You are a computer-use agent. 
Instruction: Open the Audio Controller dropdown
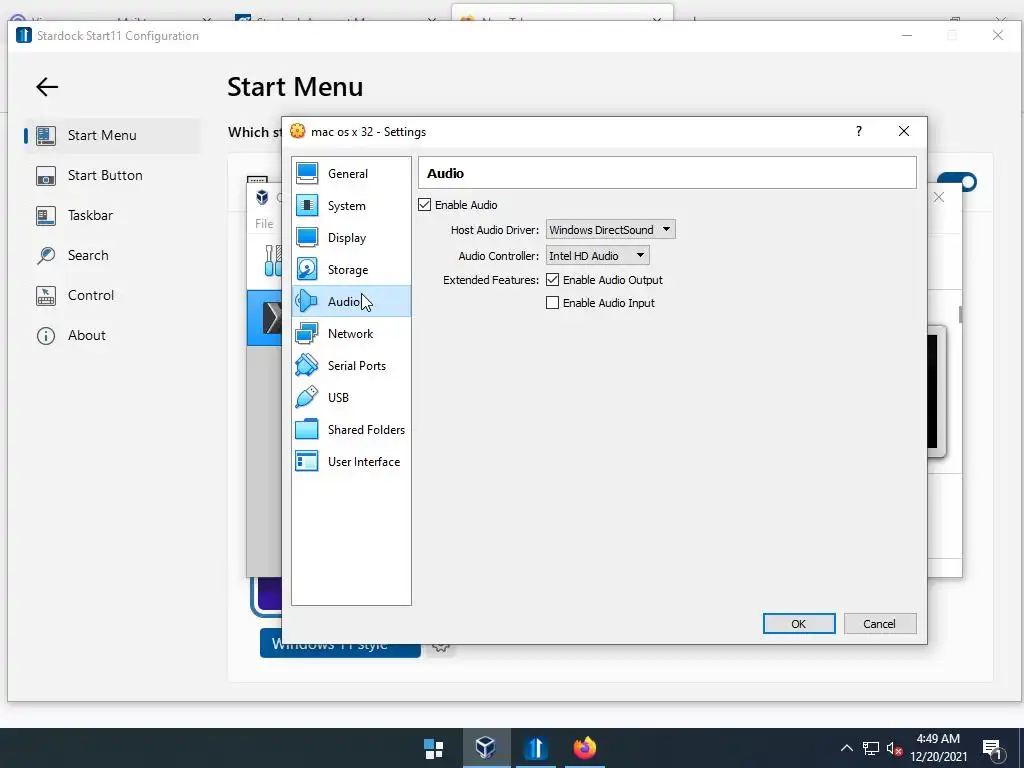pyautogui.click(x=598, y=256)
